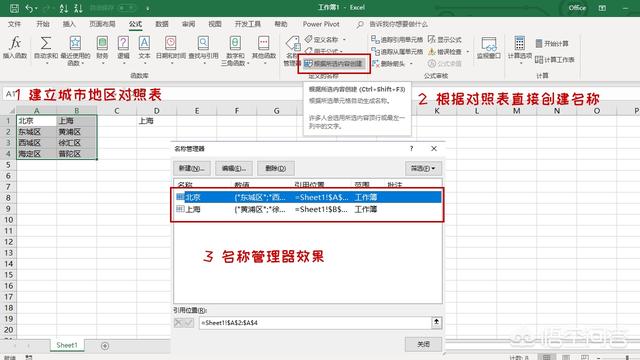Open the Logical (逻辑) functions icon
The width and height of the screenshot is (640, 360).
point(123,43)
